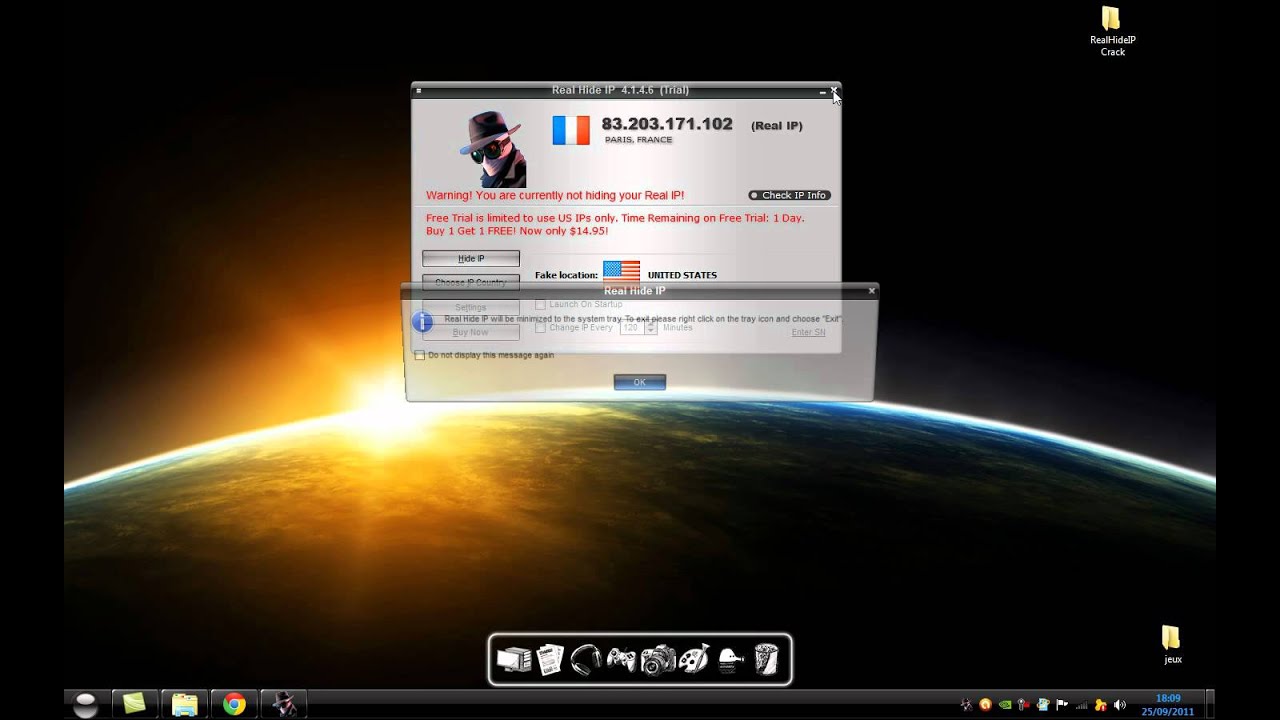Viewport: 1280px width, 720px height.
Task: Click the blue information icon in the dialog
Action: [x=423, y=321]
